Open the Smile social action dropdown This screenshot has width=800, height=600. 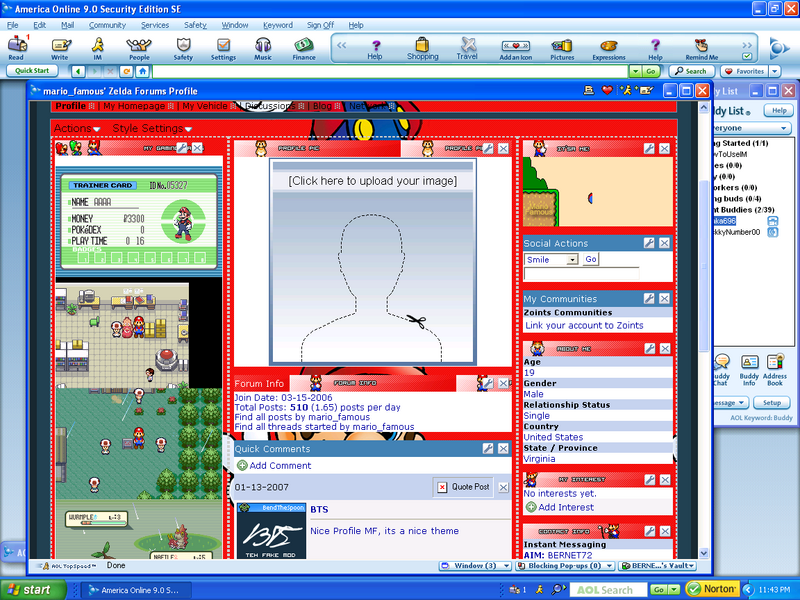point(572,260)
